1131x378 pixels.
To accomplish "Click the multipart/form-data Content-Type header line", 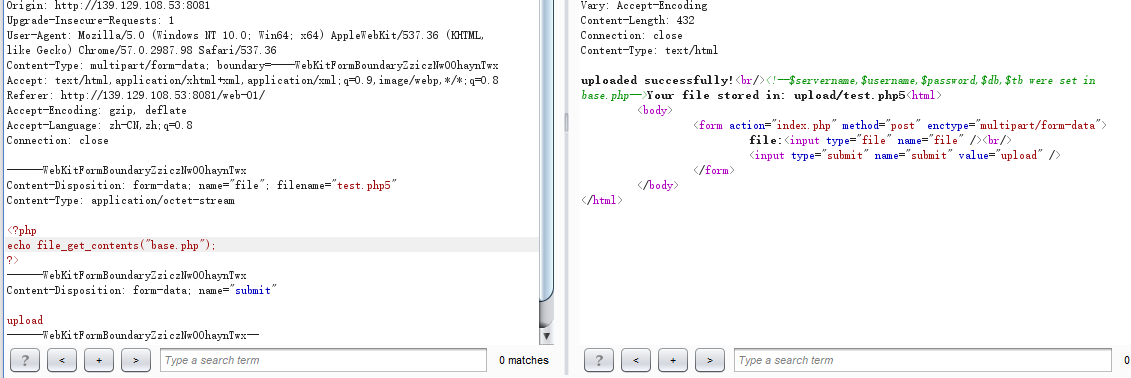I will [252, 66].
